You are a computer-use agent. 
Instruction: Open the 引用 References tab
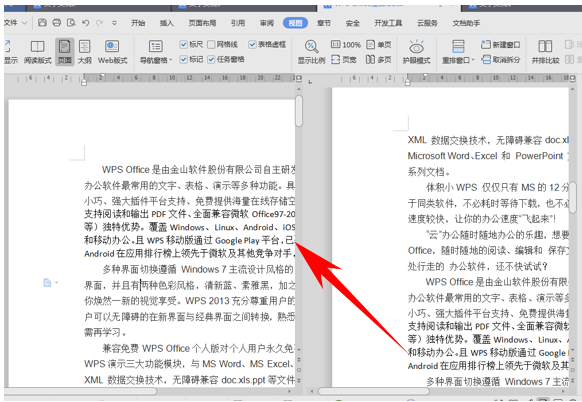[238, 23]
